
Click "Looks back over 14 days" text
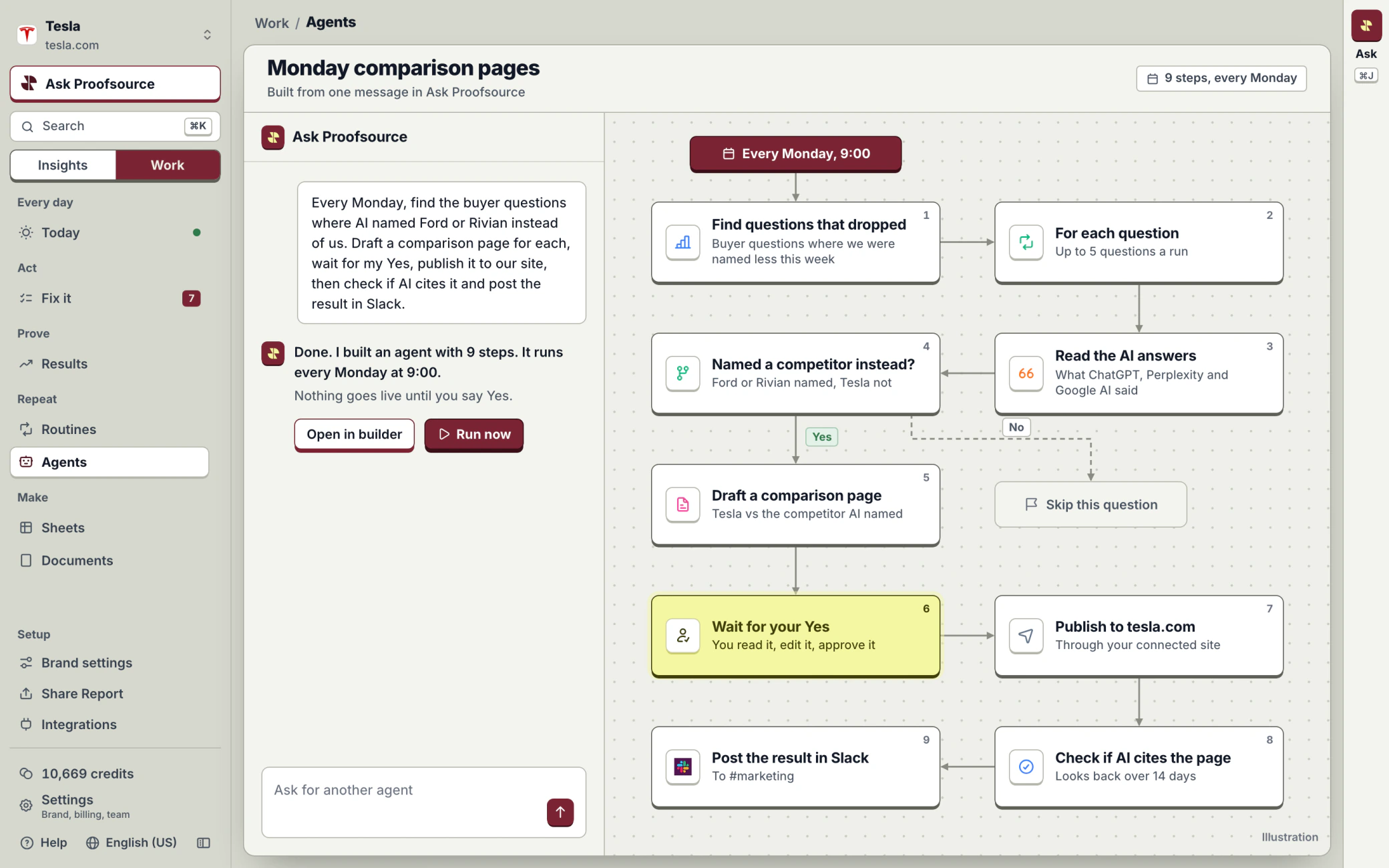(1125, 776)
